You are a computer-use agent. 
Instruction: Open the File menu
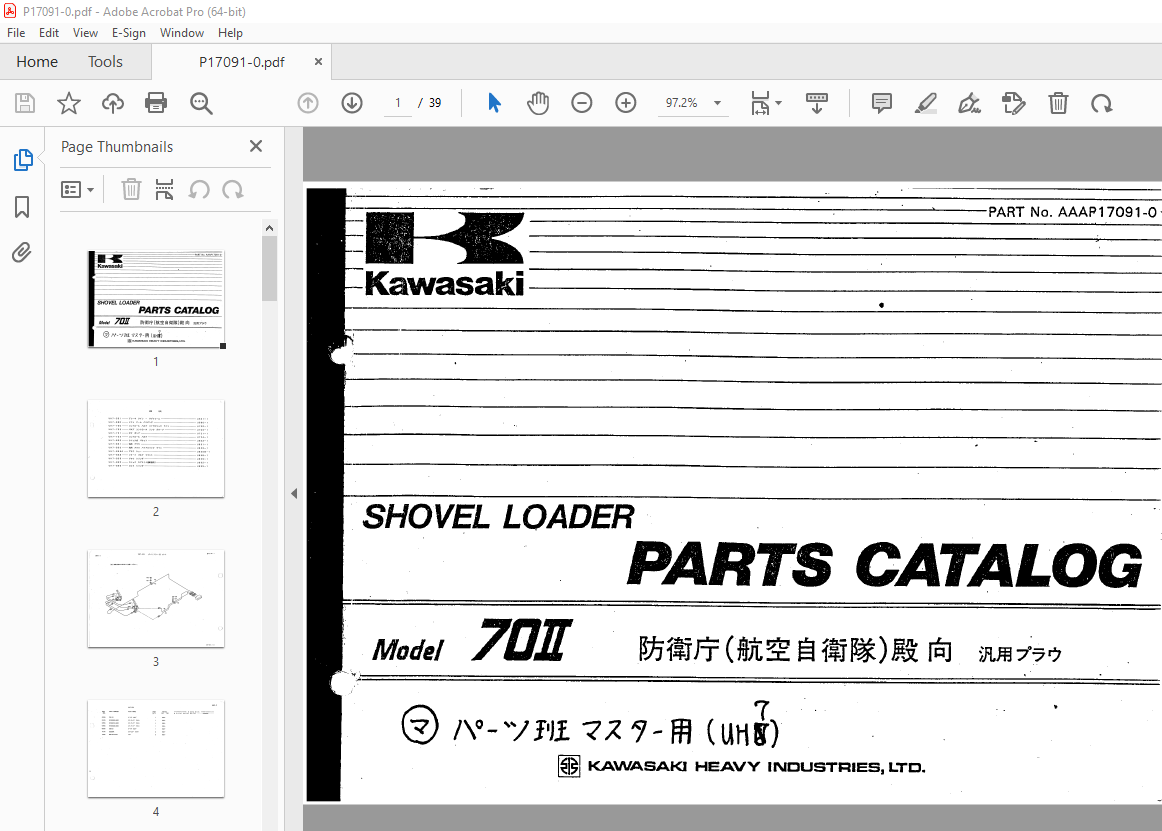[16, 33]
